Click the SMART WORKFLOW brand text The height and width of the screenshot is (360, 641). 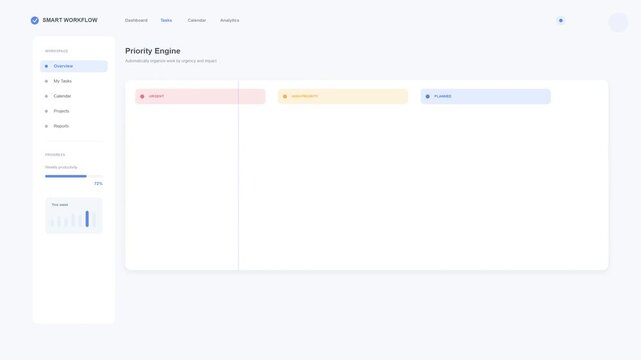coord(70,20)
